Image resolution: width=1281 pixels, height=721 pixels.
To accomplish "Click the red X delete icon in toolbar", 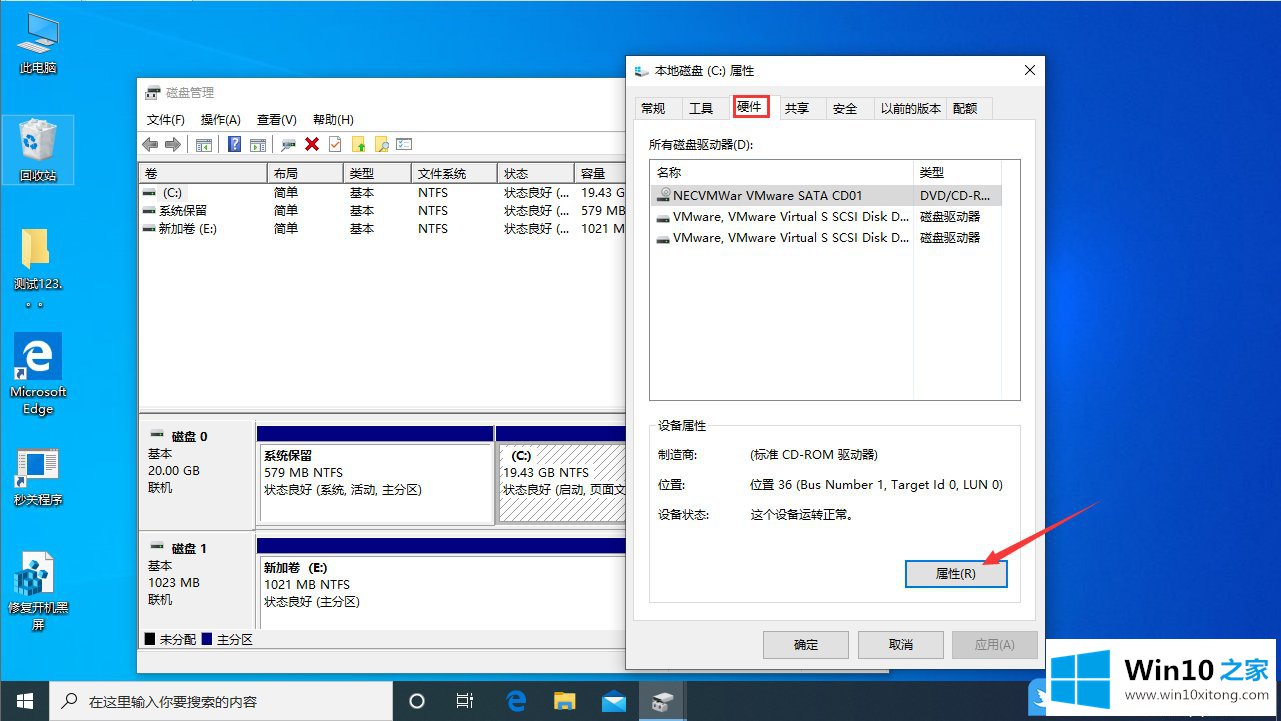I will [x=312, y=144].
